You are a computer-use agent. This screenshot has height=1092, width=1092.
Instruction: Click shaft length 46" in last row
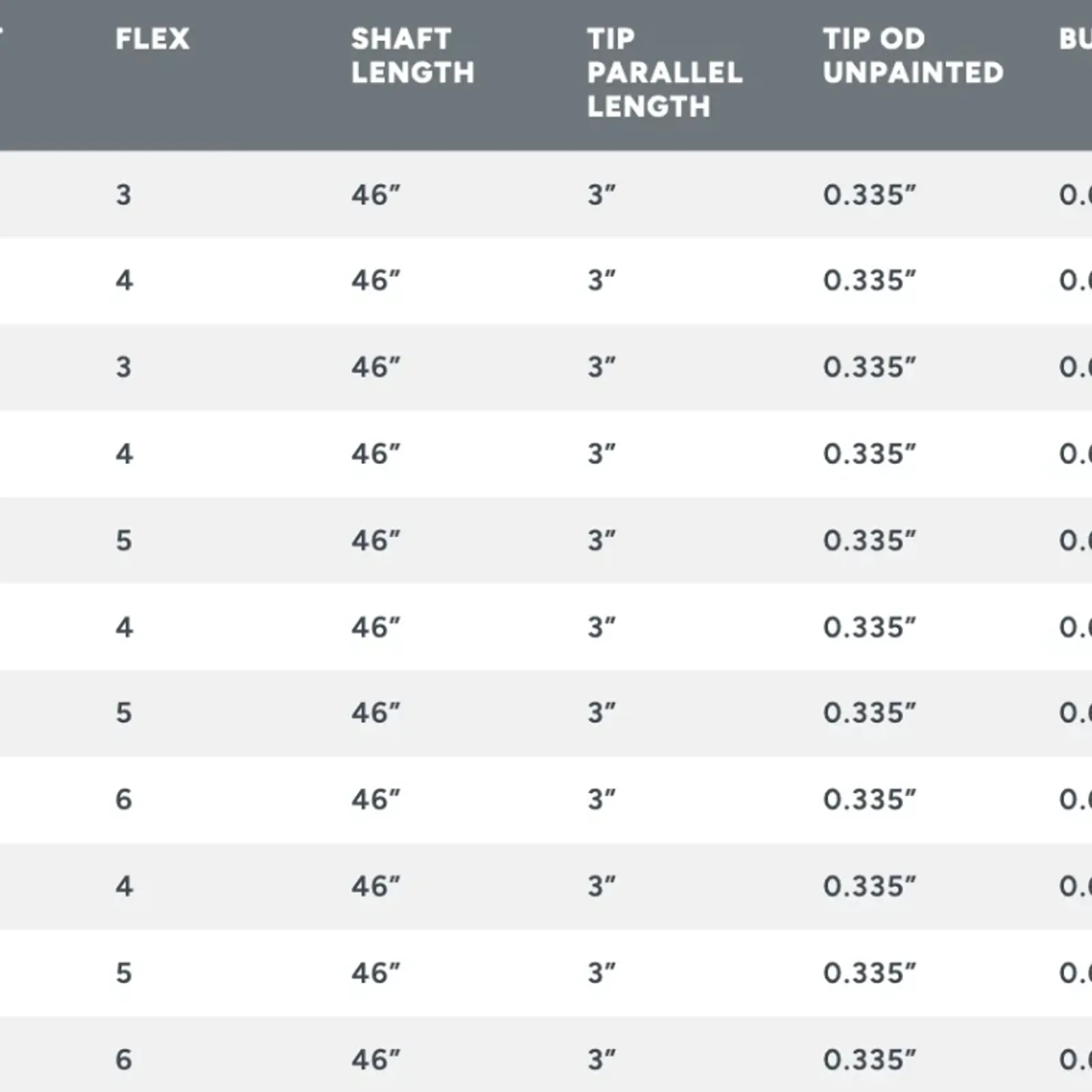pos(375,1060)
